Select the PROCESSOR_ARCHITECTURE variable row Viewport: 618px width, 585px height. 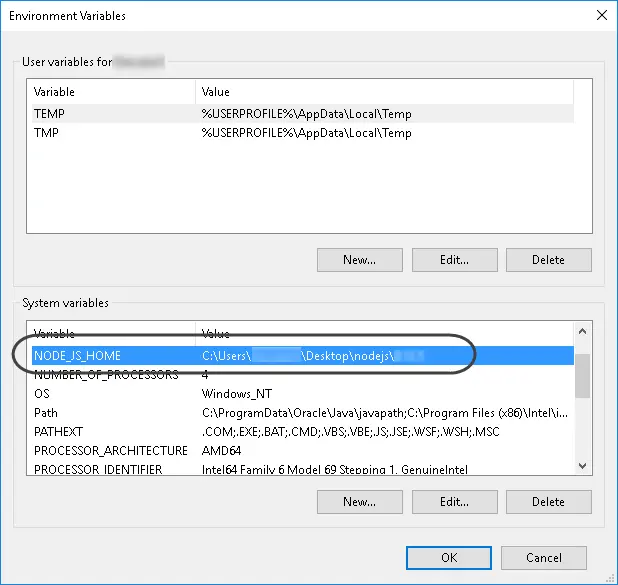click(303, 451)
